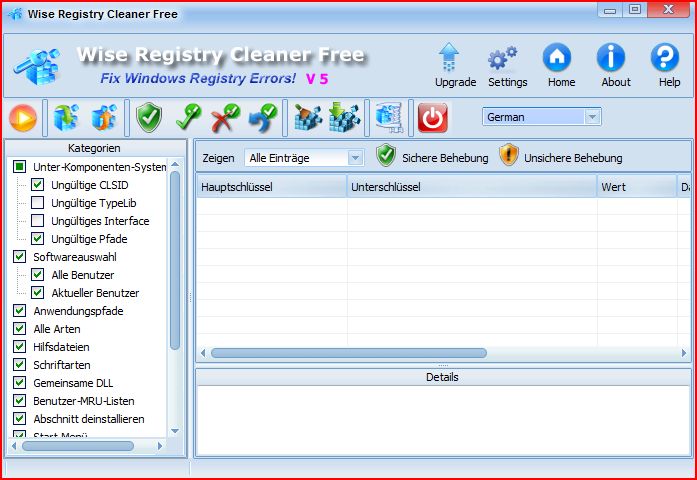Click the categories vertical scrollbar thumb

point(175,261)
